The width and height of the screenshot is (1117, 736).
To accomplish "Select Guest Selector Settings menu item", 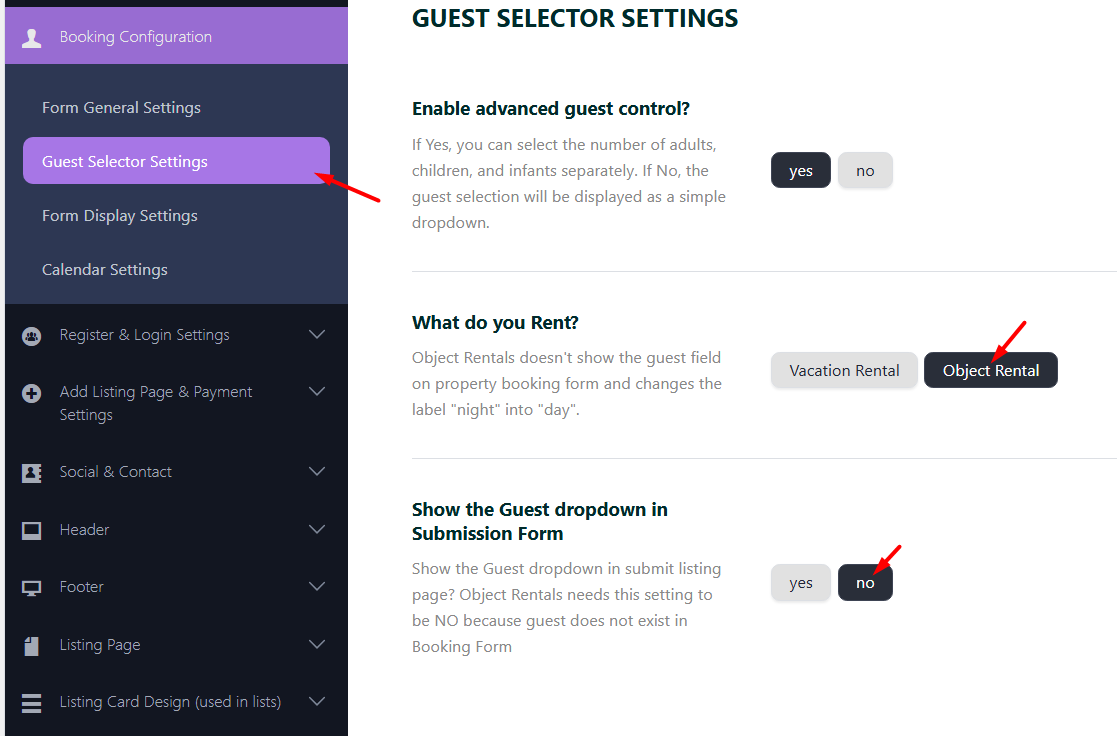I will (125, 162).
